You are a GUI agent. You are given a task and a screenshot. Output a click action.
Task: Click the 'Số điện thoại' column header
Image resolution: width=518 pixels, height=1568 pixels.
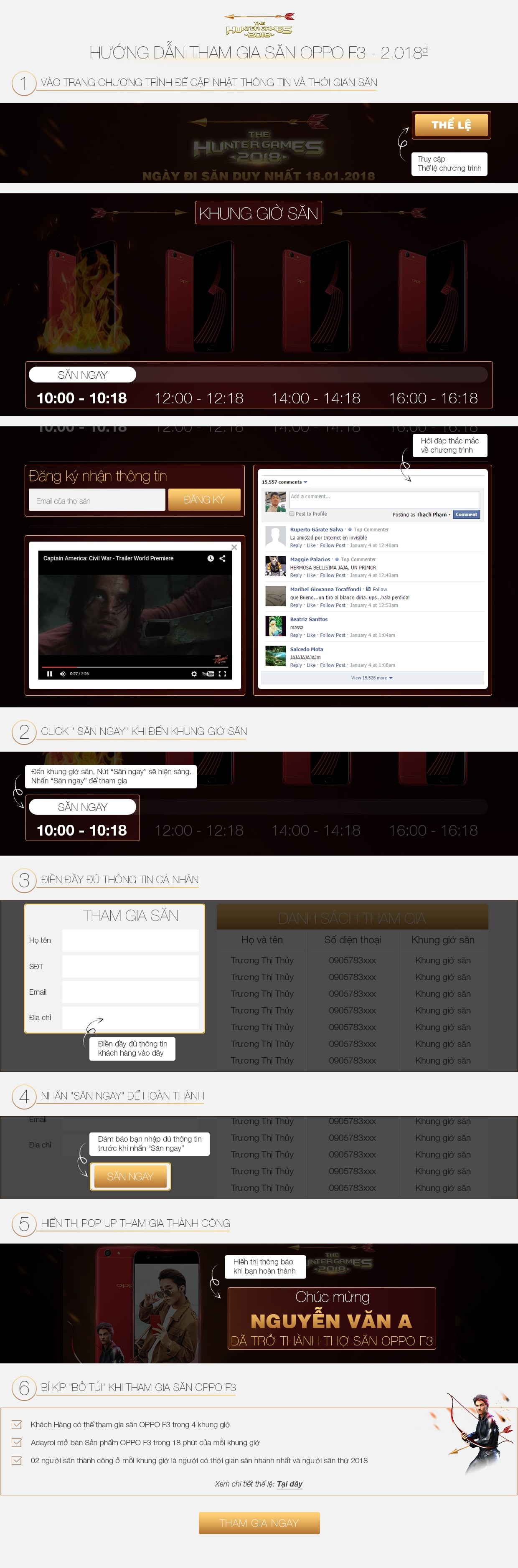[x=353, y=939]
